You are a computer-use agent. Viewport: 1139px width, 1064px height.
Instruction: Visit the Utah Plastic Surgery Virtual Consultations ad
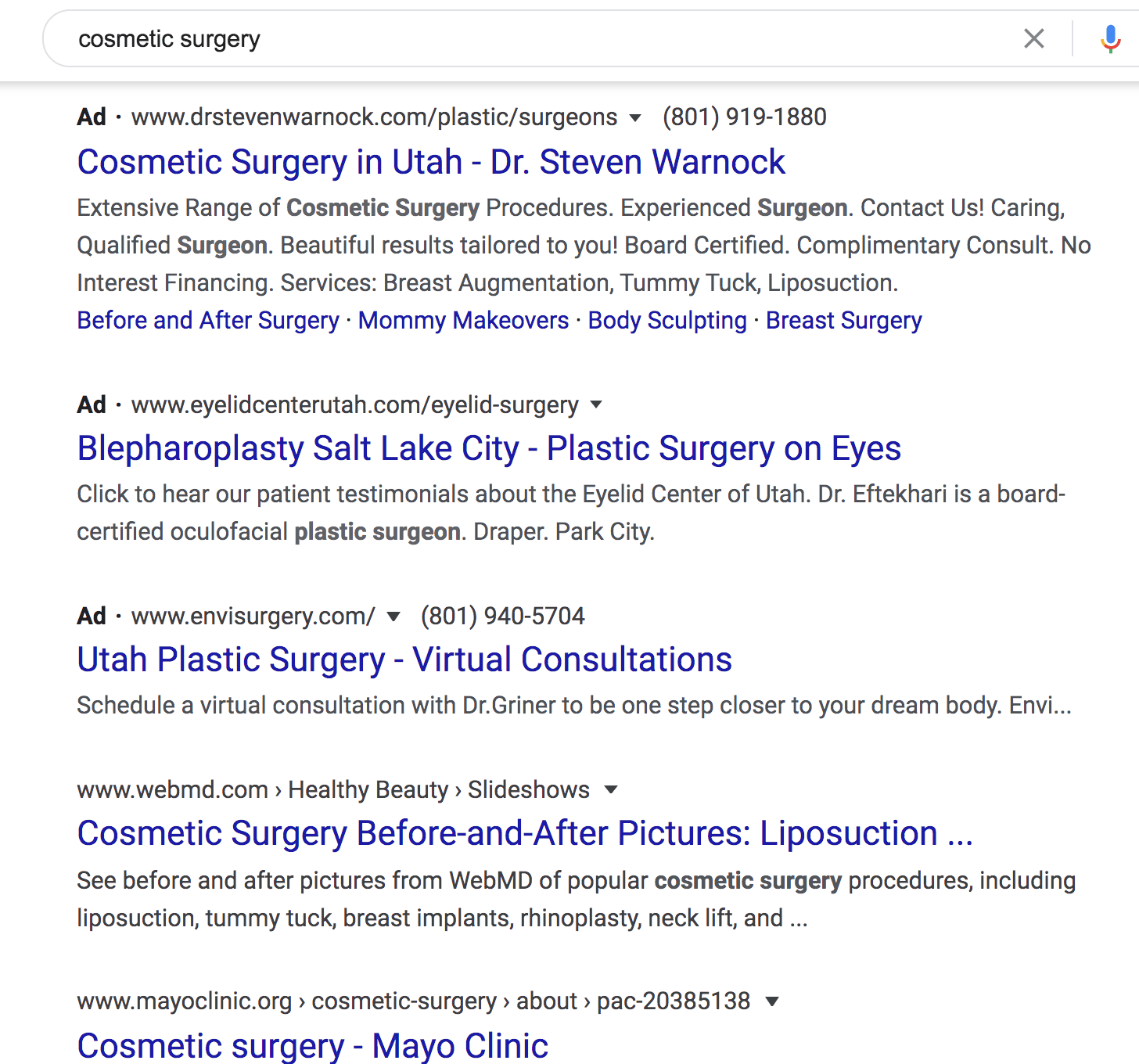[404, 660]
